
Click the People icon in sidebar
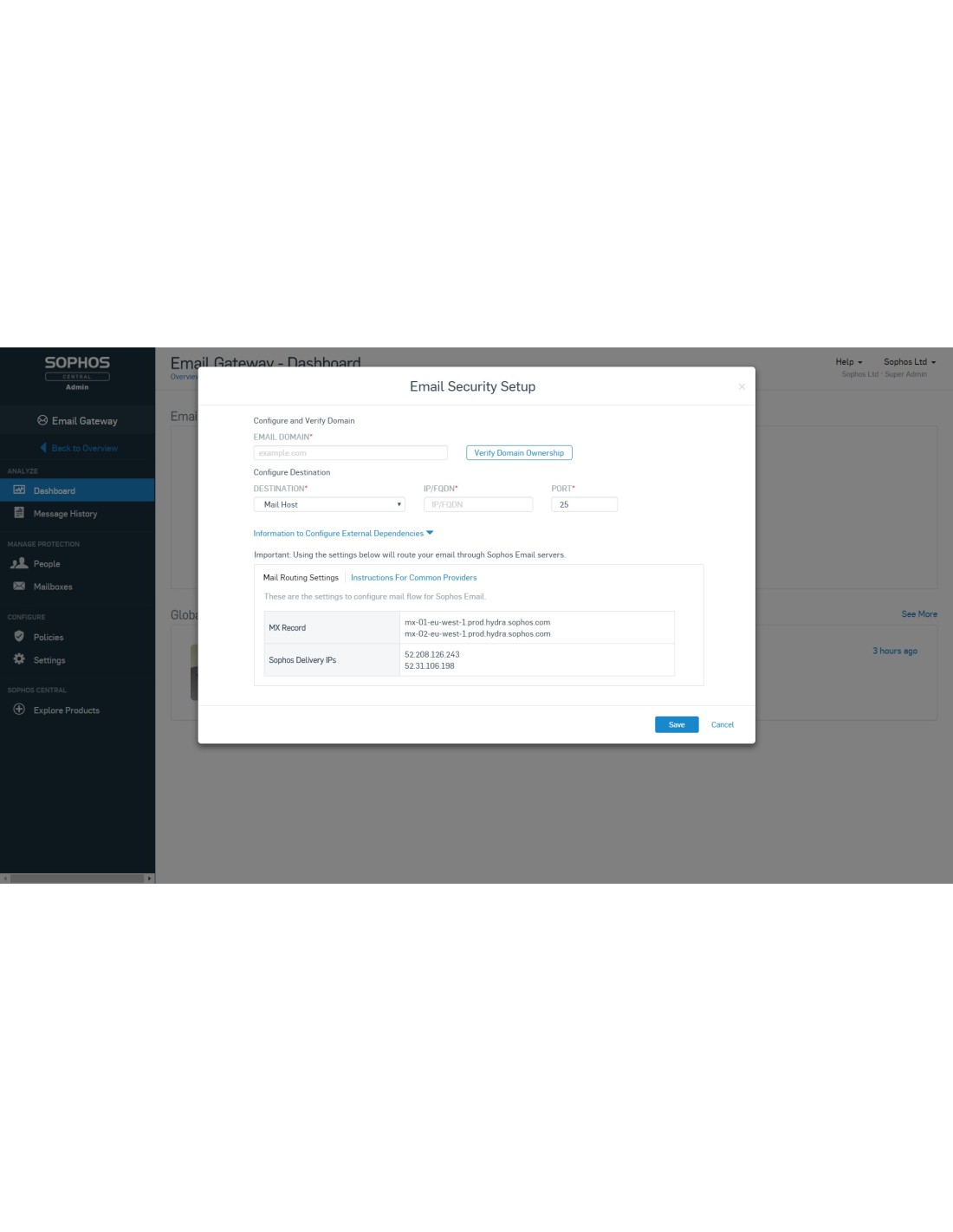[x=19, y=563]
